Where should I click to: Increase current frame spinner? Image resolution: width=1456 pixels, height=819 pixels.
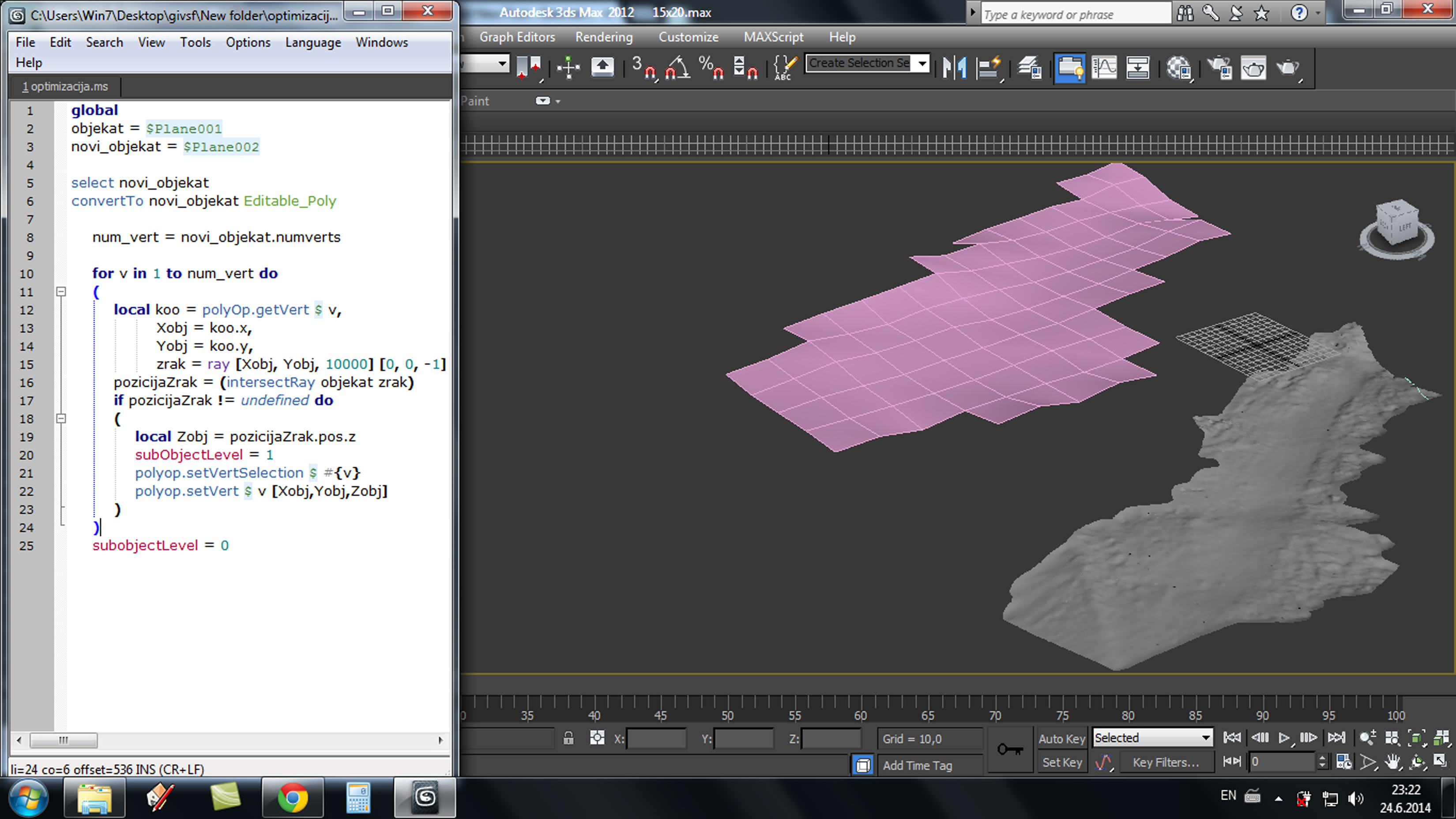pos(1322,757)
